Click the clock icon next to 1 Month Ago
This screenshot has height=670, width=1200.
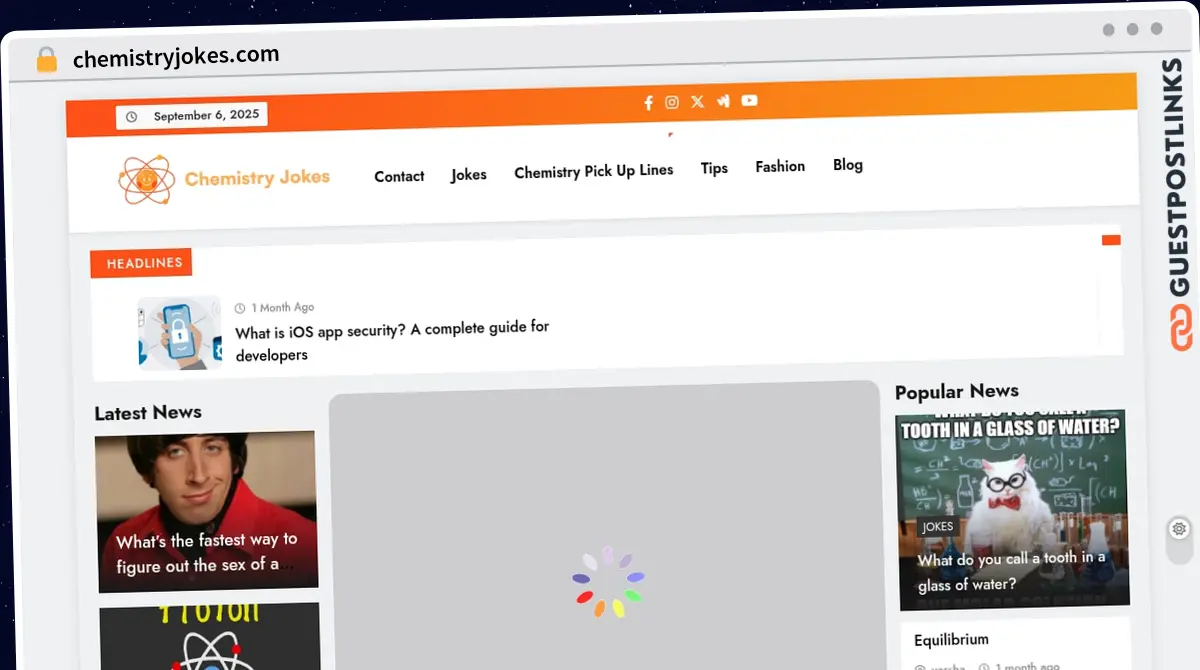point(240,308)
